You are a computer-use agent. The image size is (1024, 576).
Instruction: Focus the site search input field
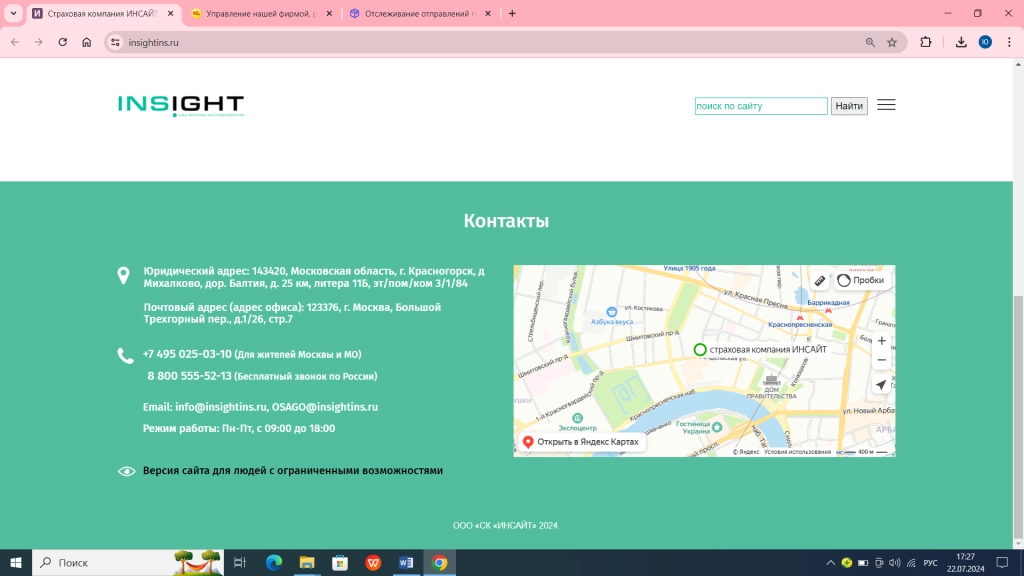click(761, 106)
